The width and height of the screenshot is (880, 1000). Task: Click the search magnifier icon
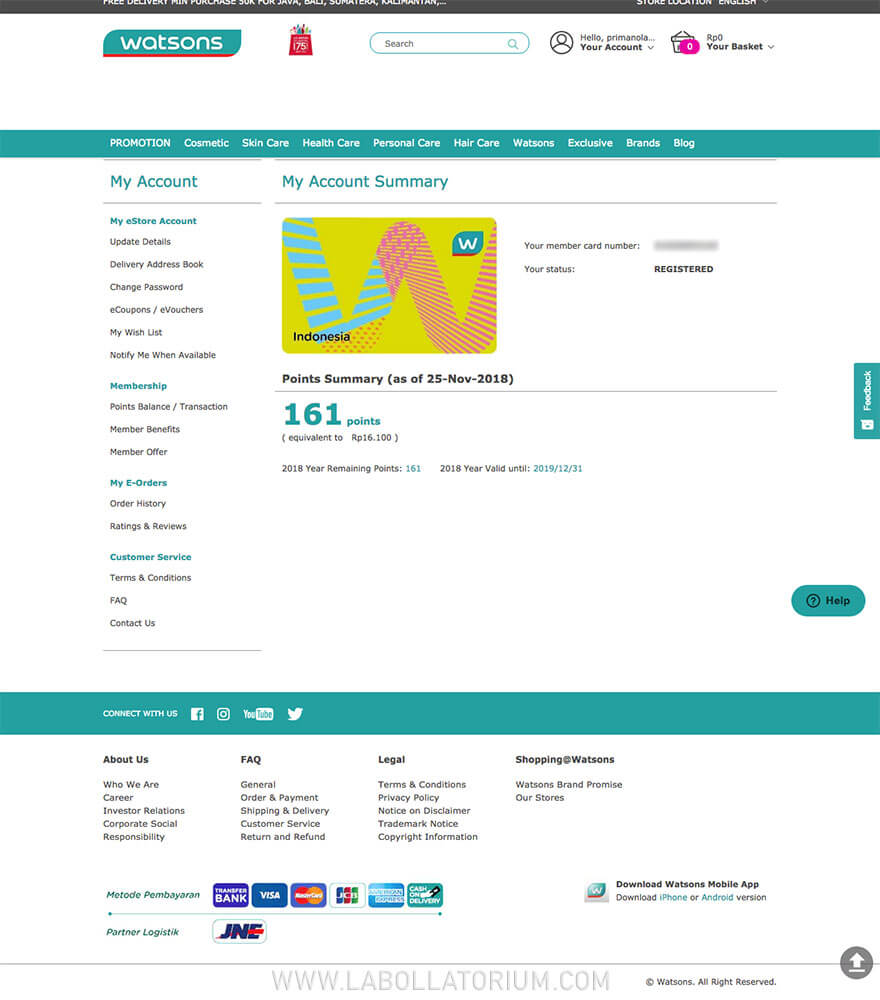[513, 43]
